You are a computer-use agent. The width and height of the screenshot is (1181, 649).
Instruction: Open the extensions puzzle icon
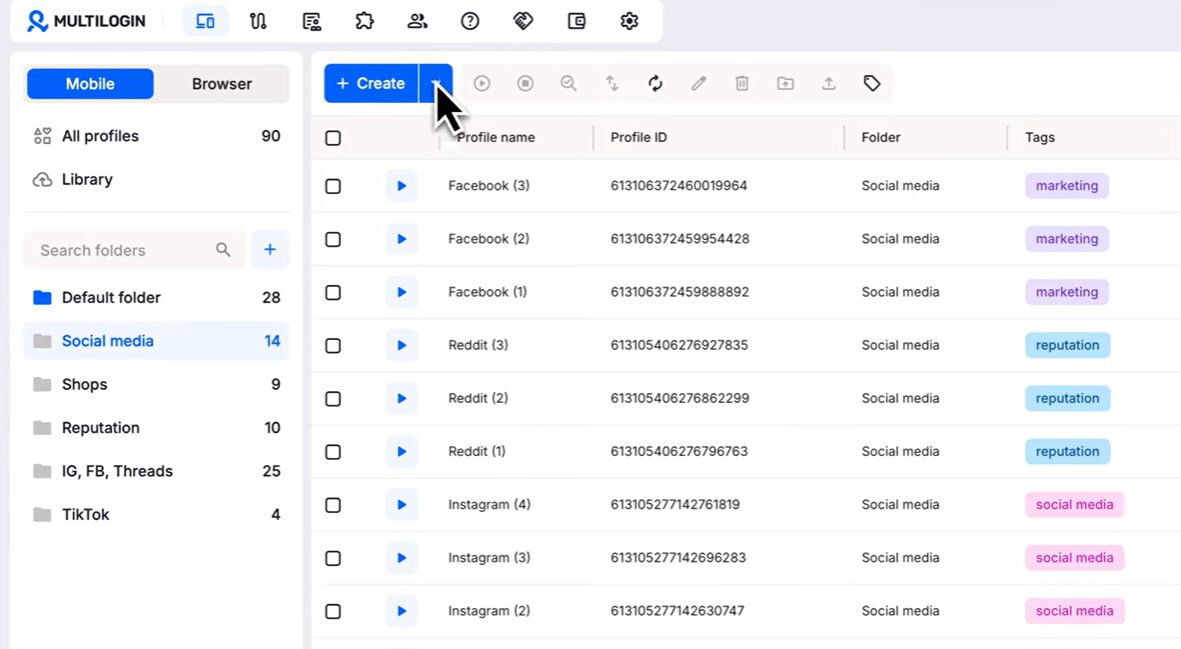[365, 21]
